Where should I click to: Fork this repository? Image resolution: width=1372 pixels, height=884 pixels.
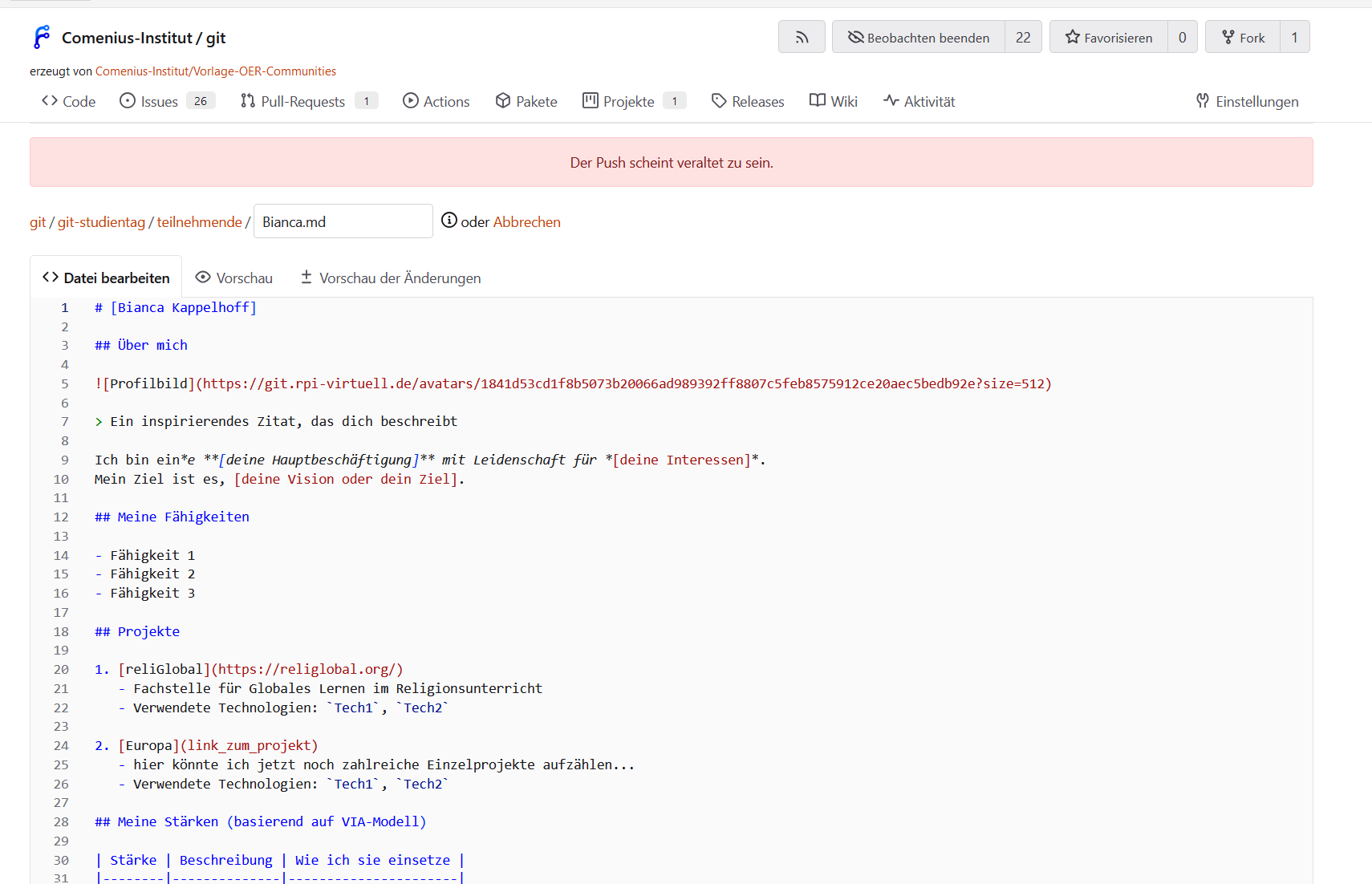click(x=1243, y=37)
